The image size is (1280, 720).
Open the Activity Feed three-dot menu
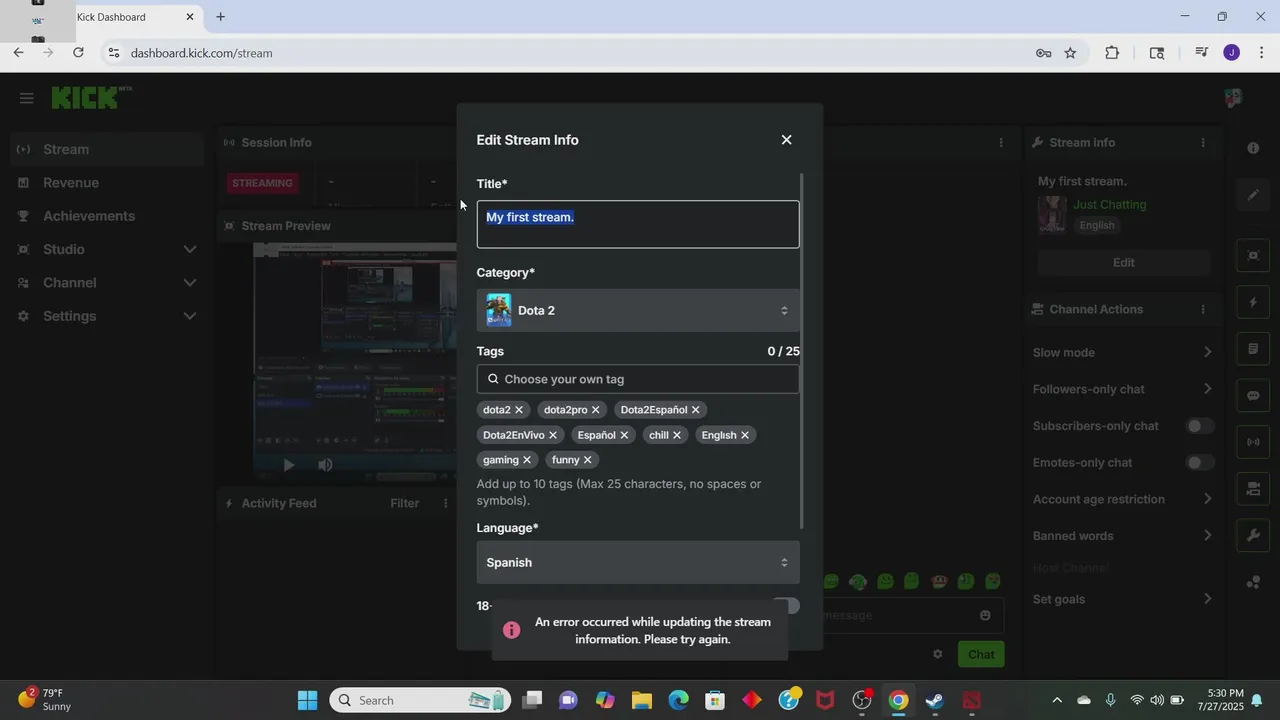[446, 503]
